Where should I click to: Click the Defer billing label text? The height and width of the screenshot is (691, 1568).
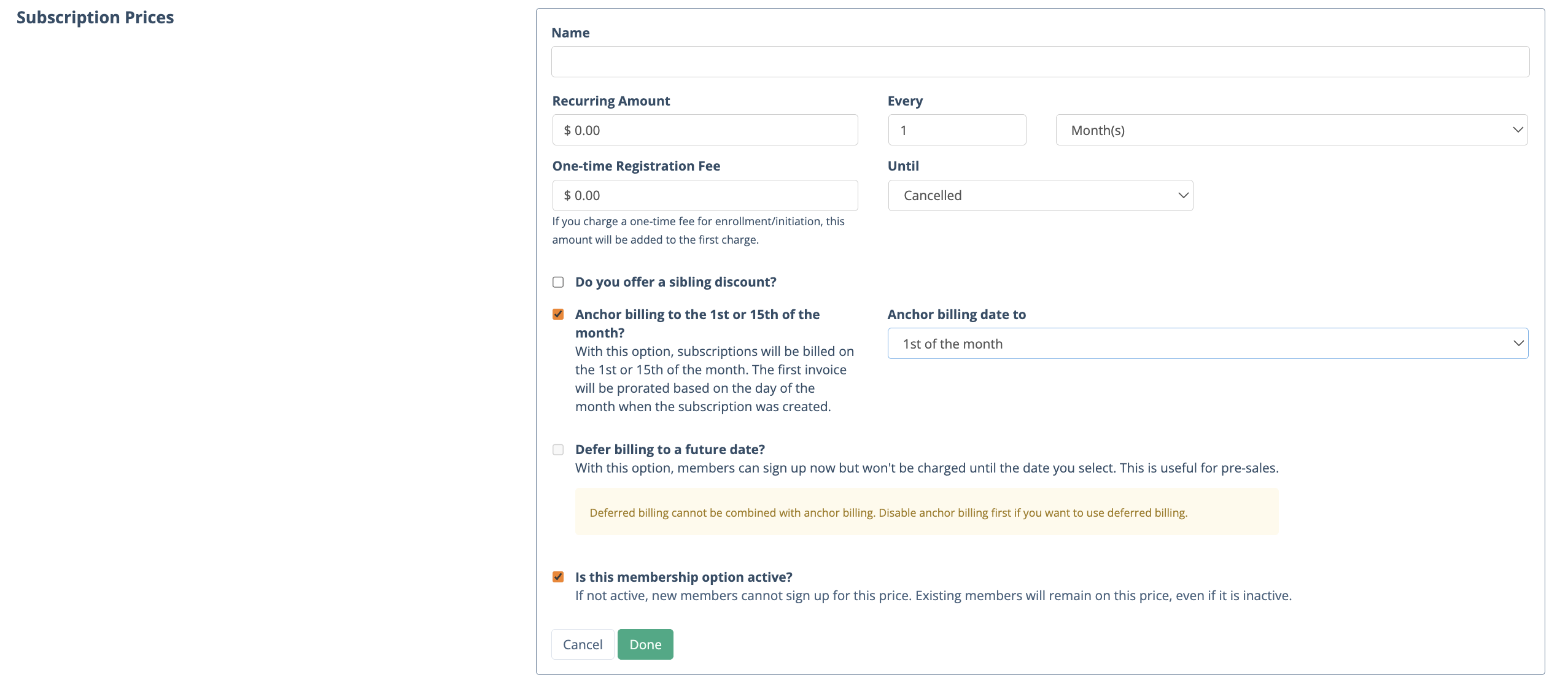(x=669, y=450)
